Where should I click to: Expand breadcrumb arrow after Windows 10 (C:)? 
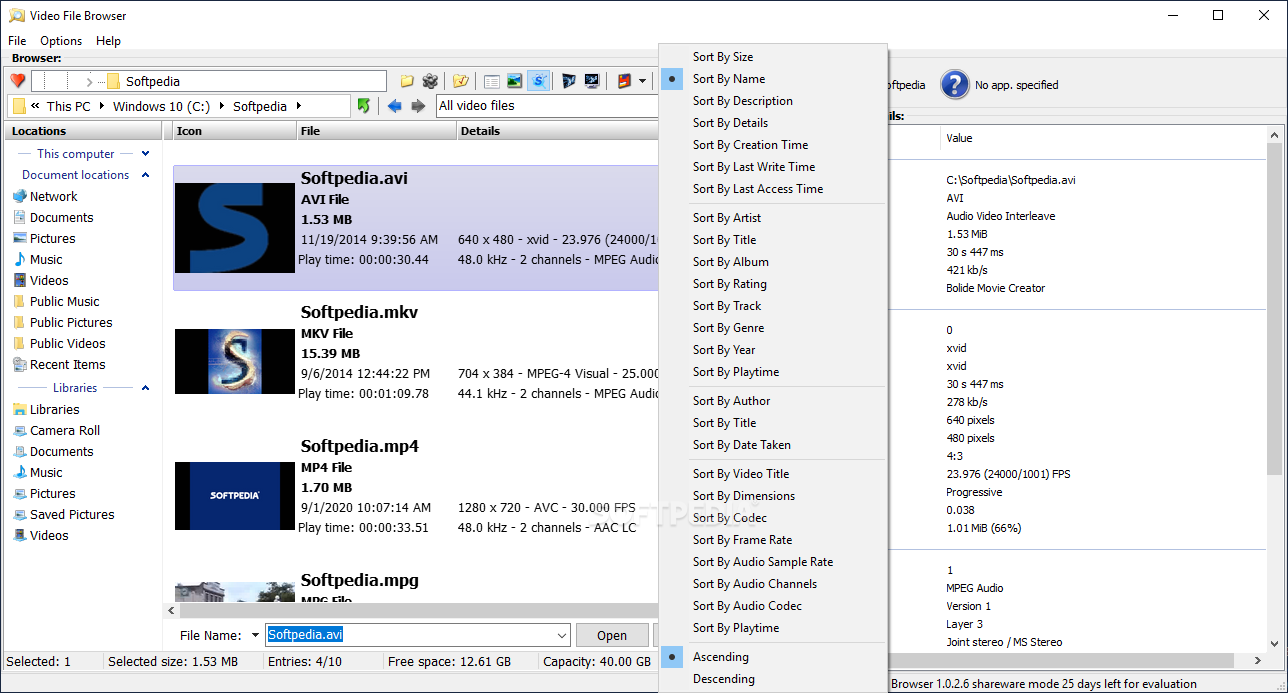(221, 106)
